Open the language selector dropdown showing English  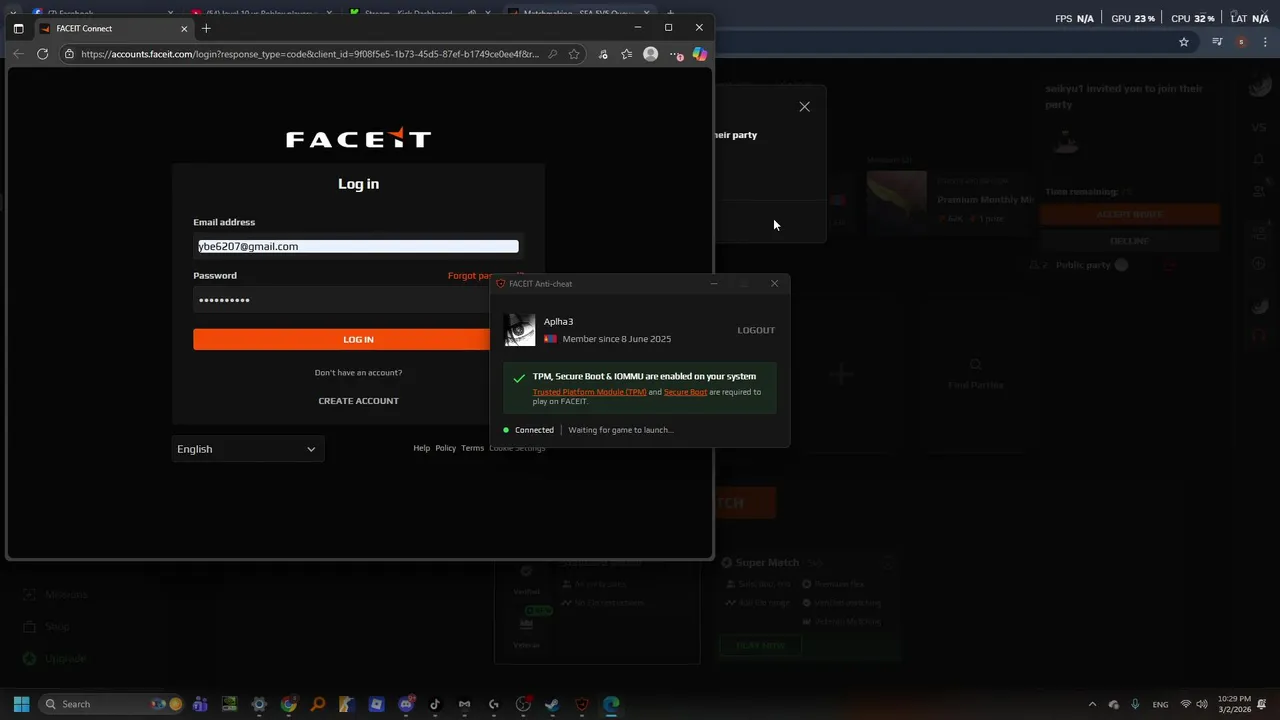[x=247, y=449]
